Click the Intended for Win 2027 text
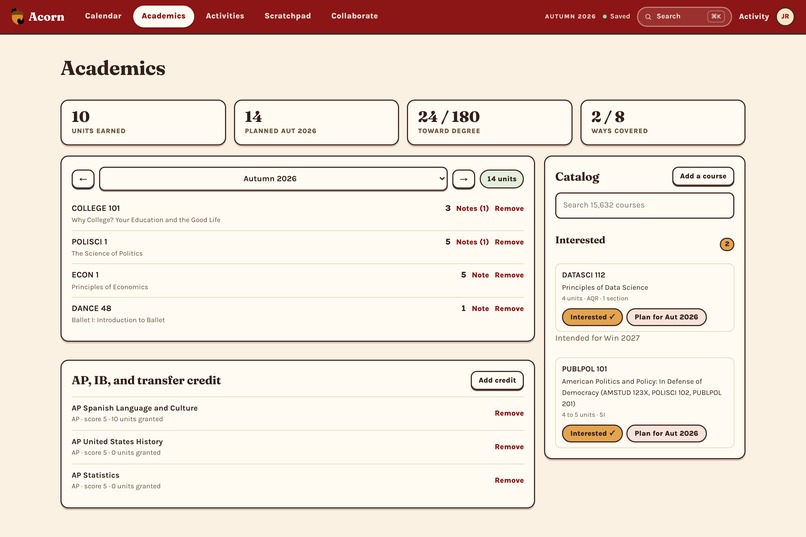Screen dimensions: 806x537 [x=597, y=338]
